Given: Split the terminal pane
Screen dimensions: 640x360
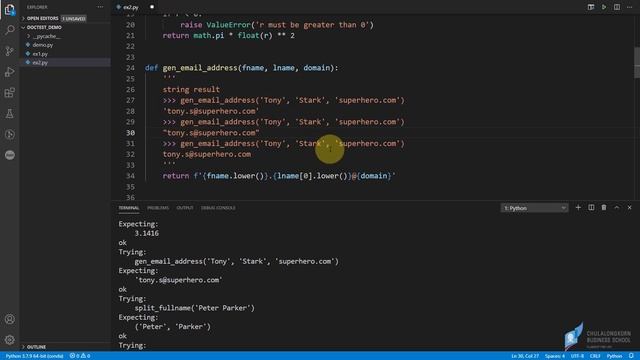Looking at the screenshot, I should 591,208.
